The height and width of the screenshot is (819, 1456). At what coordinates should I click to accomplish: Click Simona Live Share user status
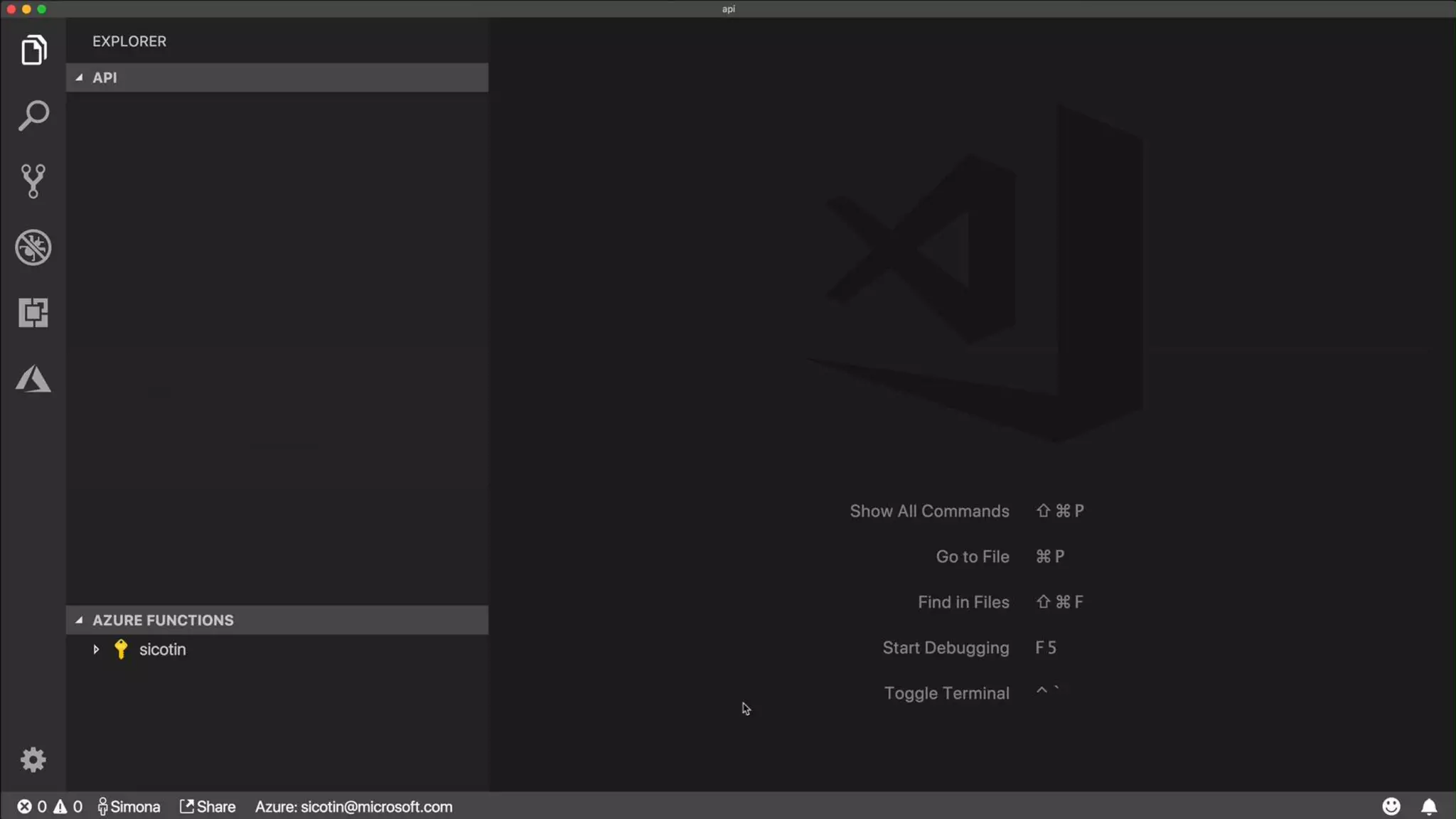(x=129, y=806)
